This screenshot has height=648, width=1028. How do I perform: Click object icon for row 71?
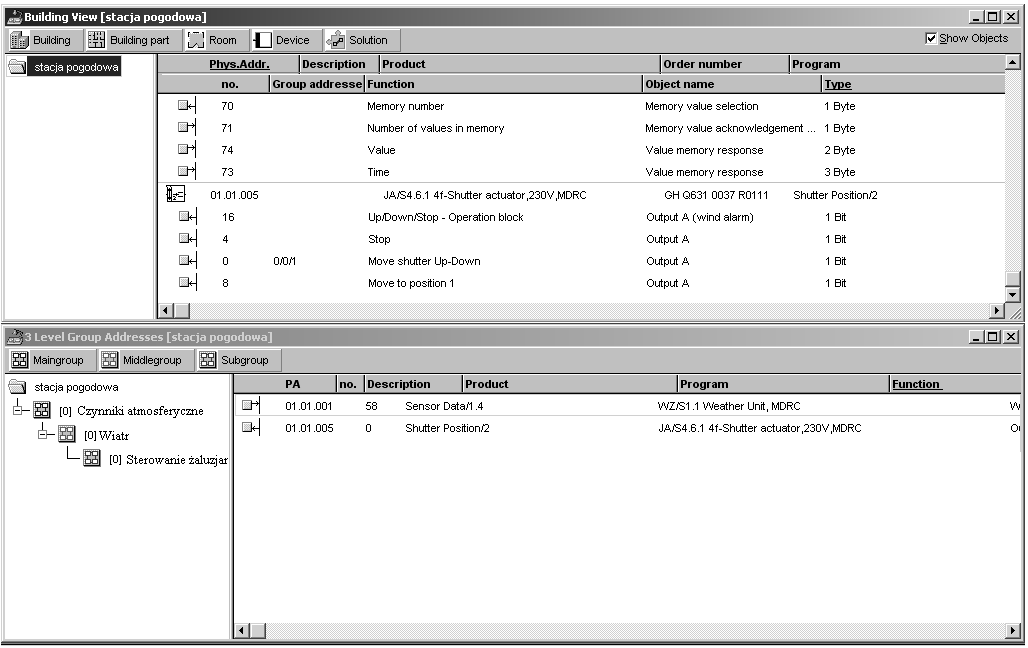pos(187,127)
